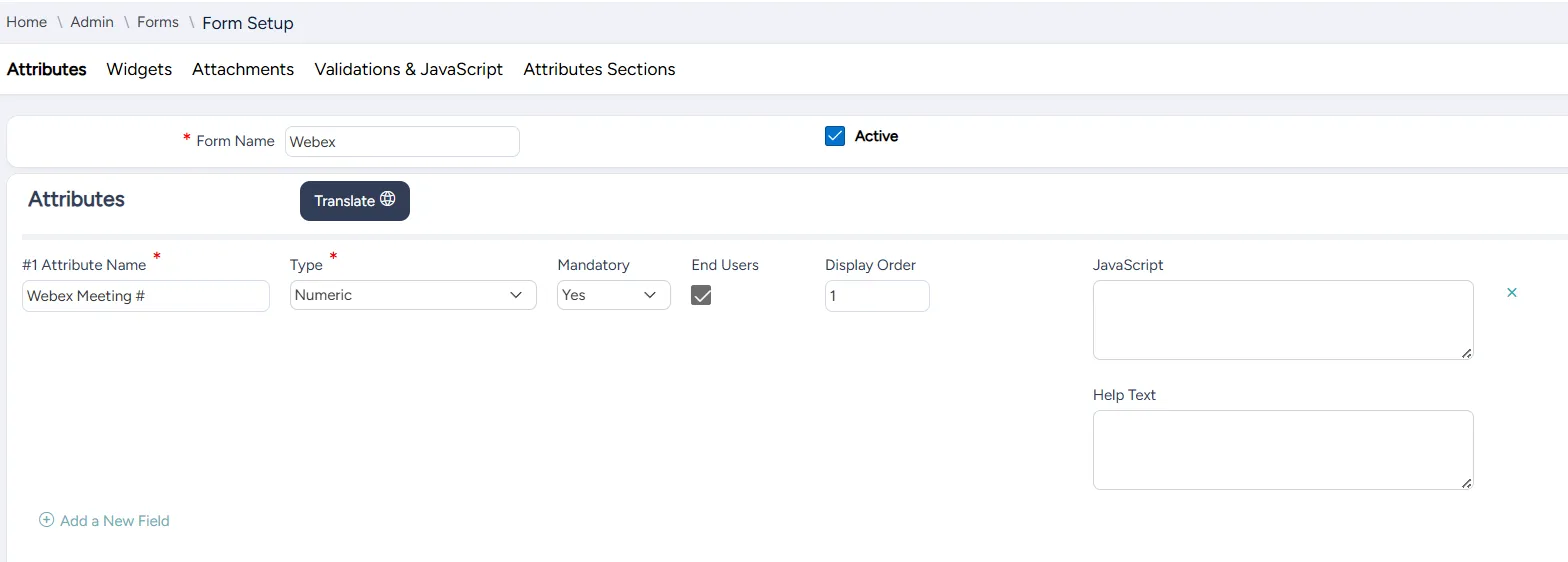Click inside the Help Text area
This screenshot has height=562, width=1568.
(1283, 450)
